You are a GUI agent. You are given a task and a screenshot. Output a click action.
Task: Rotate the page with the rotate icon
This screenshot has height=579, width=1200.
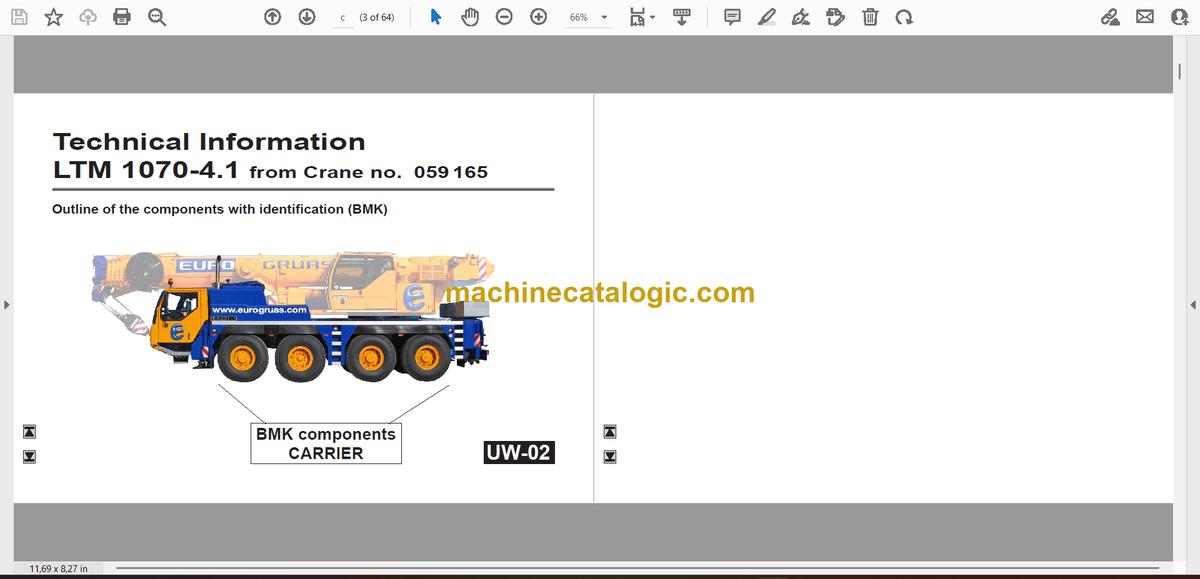click(x=904, y=17)
